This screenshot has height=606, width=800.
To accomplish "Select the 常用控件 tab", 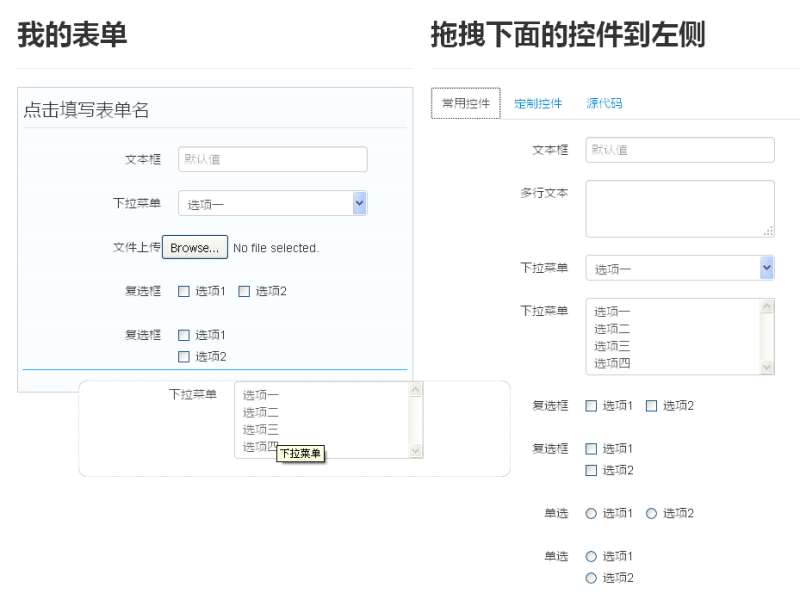I will [x=466, y=103].
